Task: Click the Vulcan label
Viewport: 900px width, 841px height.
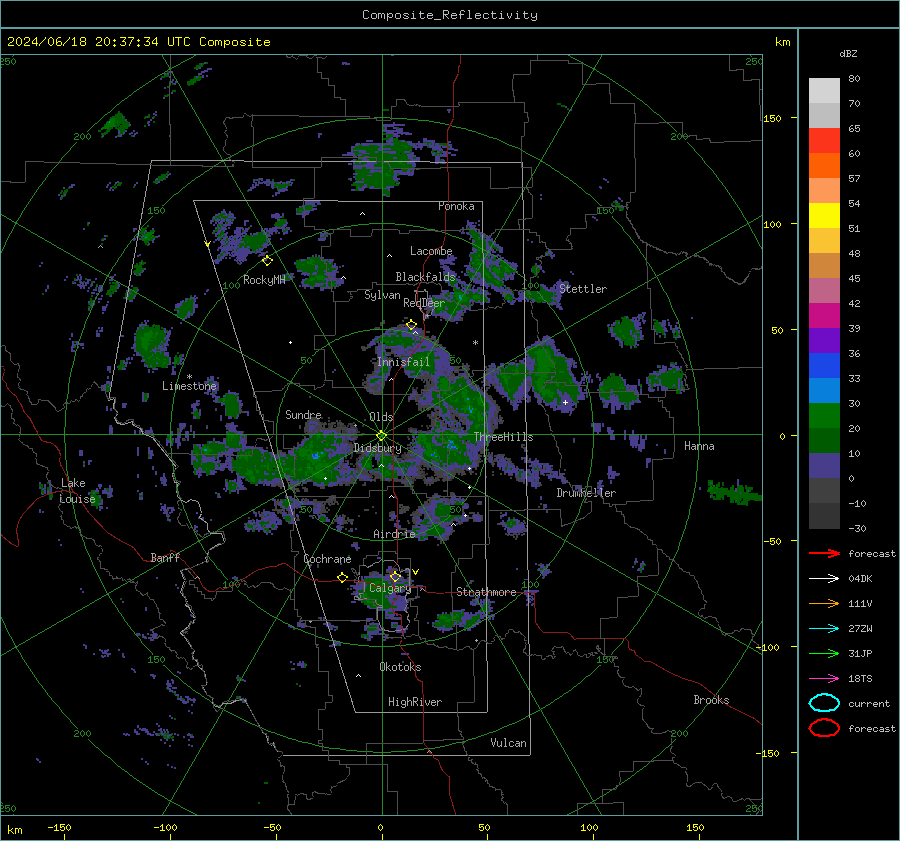Action: pyautogui.click(x=509, y=743)
